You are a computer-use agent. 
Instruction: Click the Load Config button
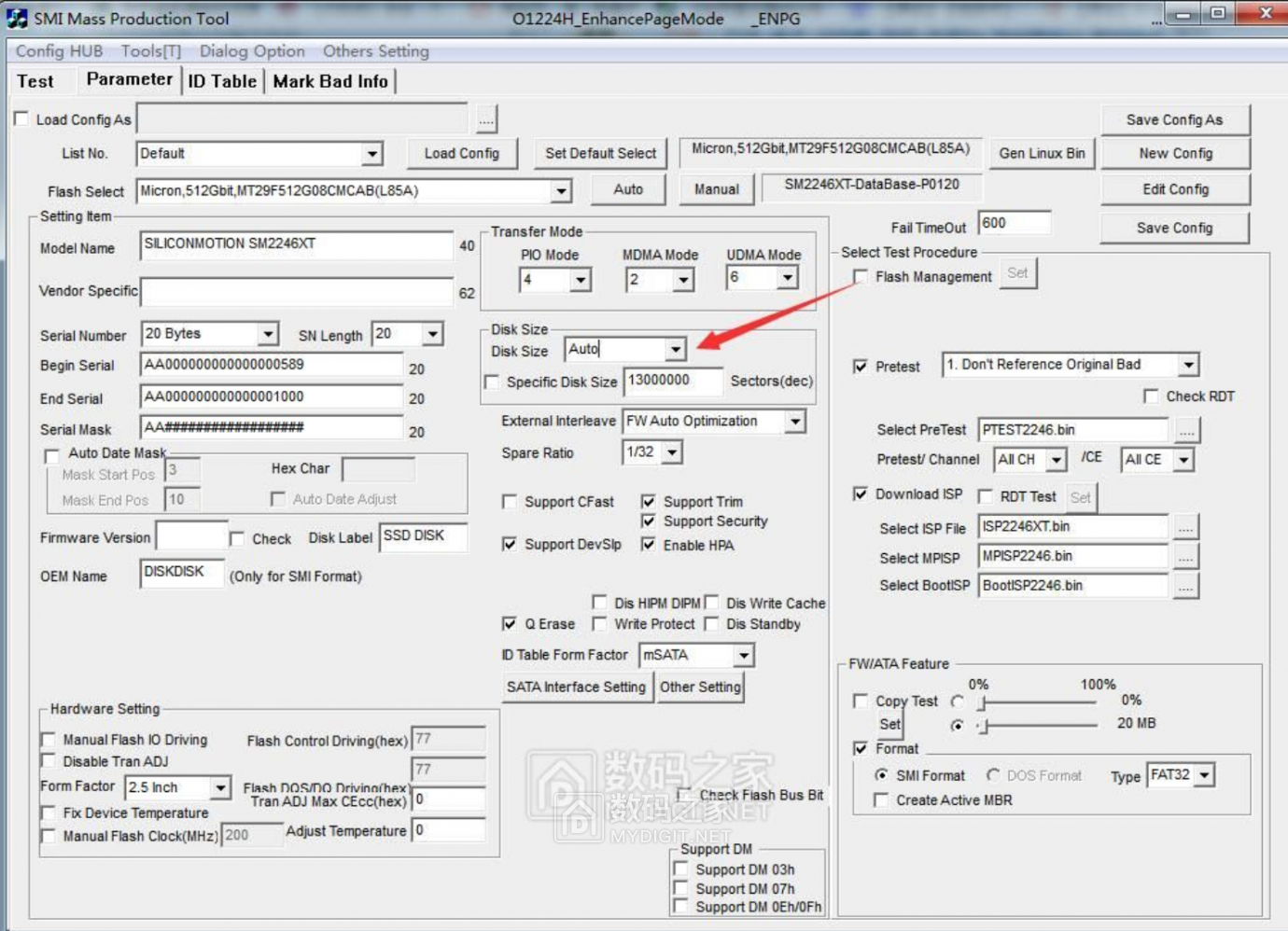(462, 153)
